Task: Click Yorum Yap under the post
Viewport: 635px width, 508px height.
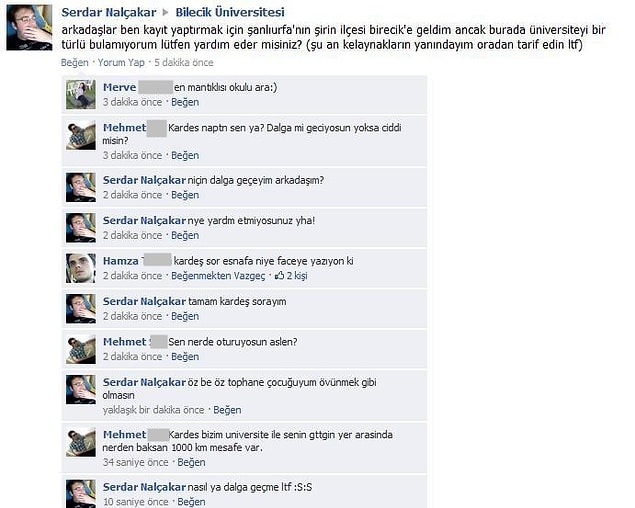Action: (121, 62)
